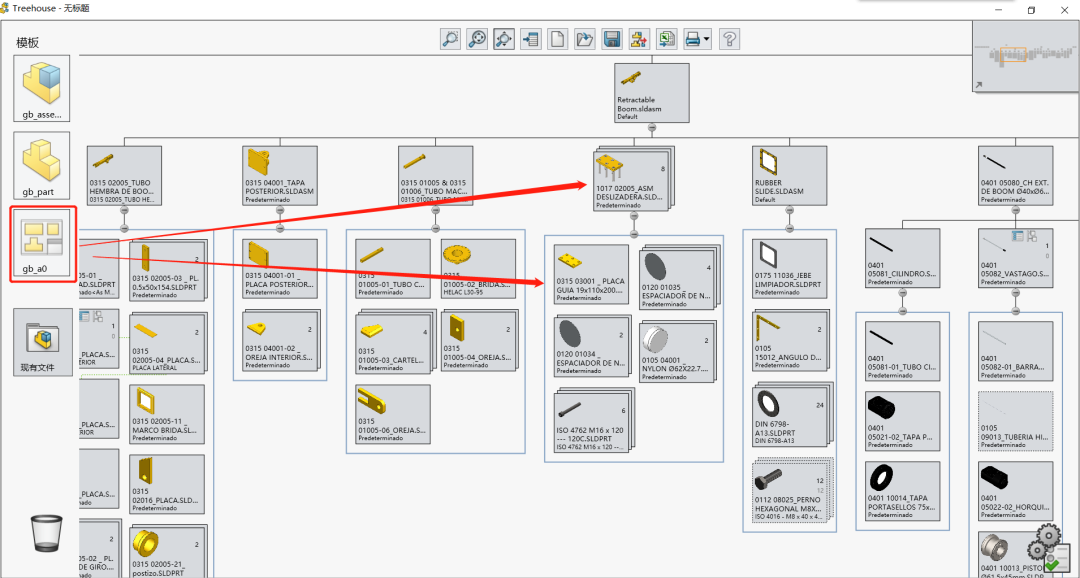Collapse 0315 01005 TUBO MAC node toggle beneath it

click(435, 210)
